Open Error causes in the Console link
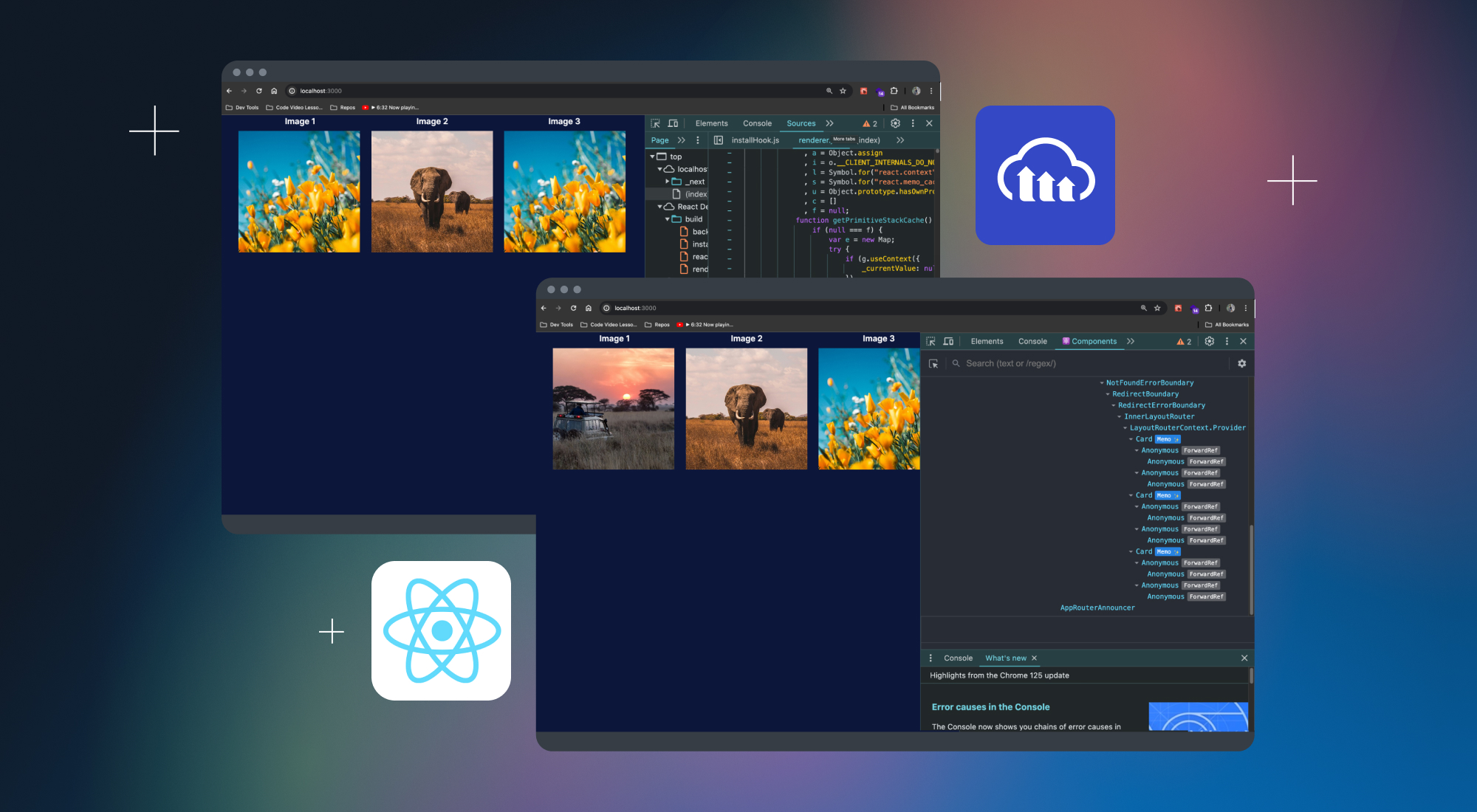 coord(990,707)
